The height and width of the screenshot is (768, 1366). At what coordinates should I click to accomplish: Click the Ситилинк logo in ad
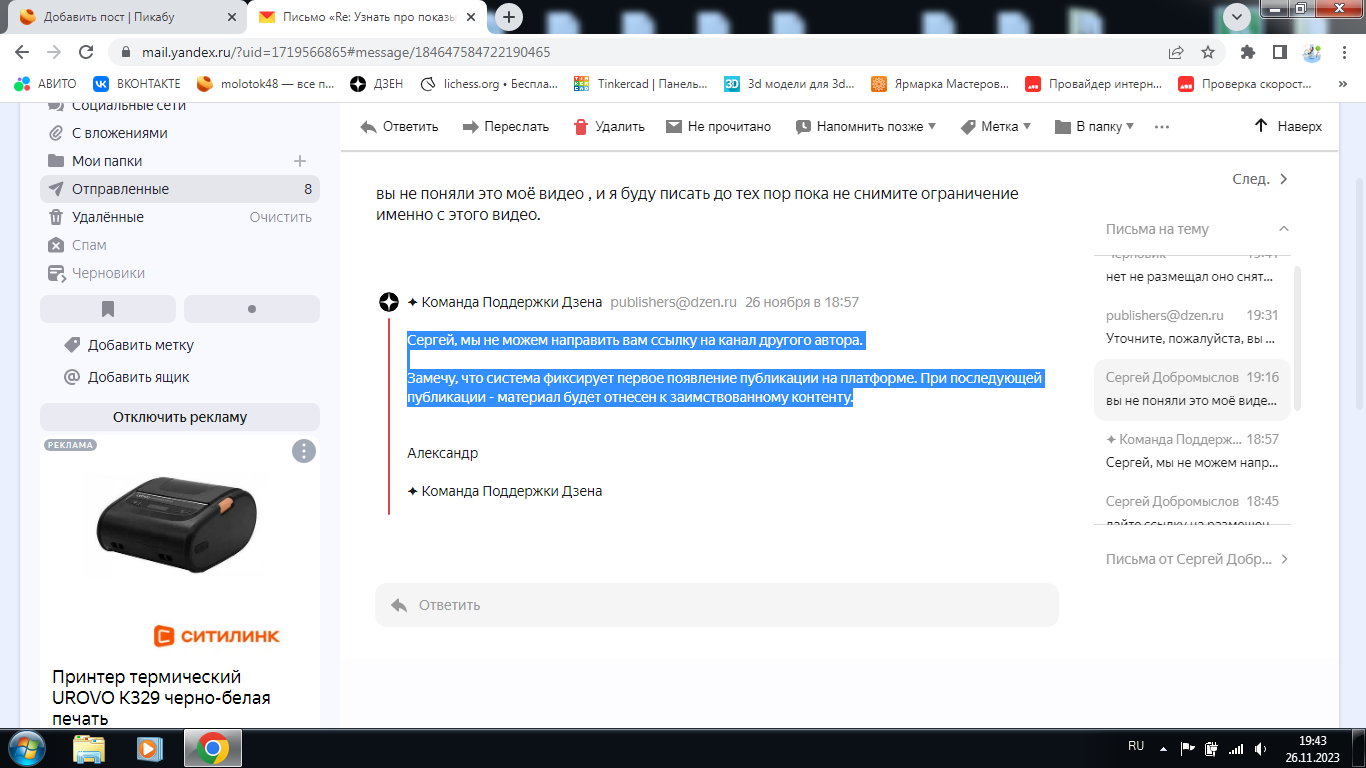tap(216, 636)
